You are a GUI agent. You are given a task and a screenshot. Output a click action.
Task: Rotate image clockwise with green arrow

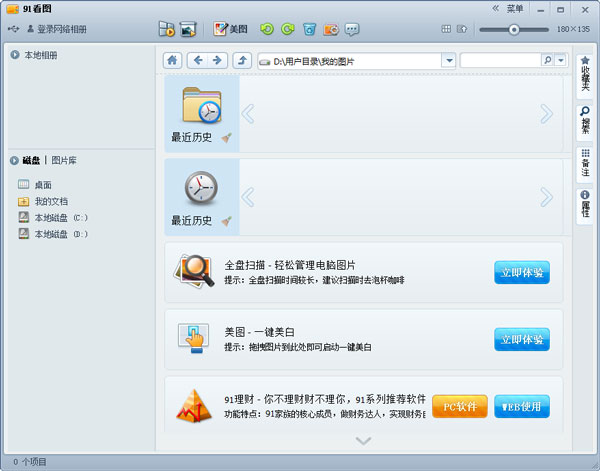(x=288, y=29)
